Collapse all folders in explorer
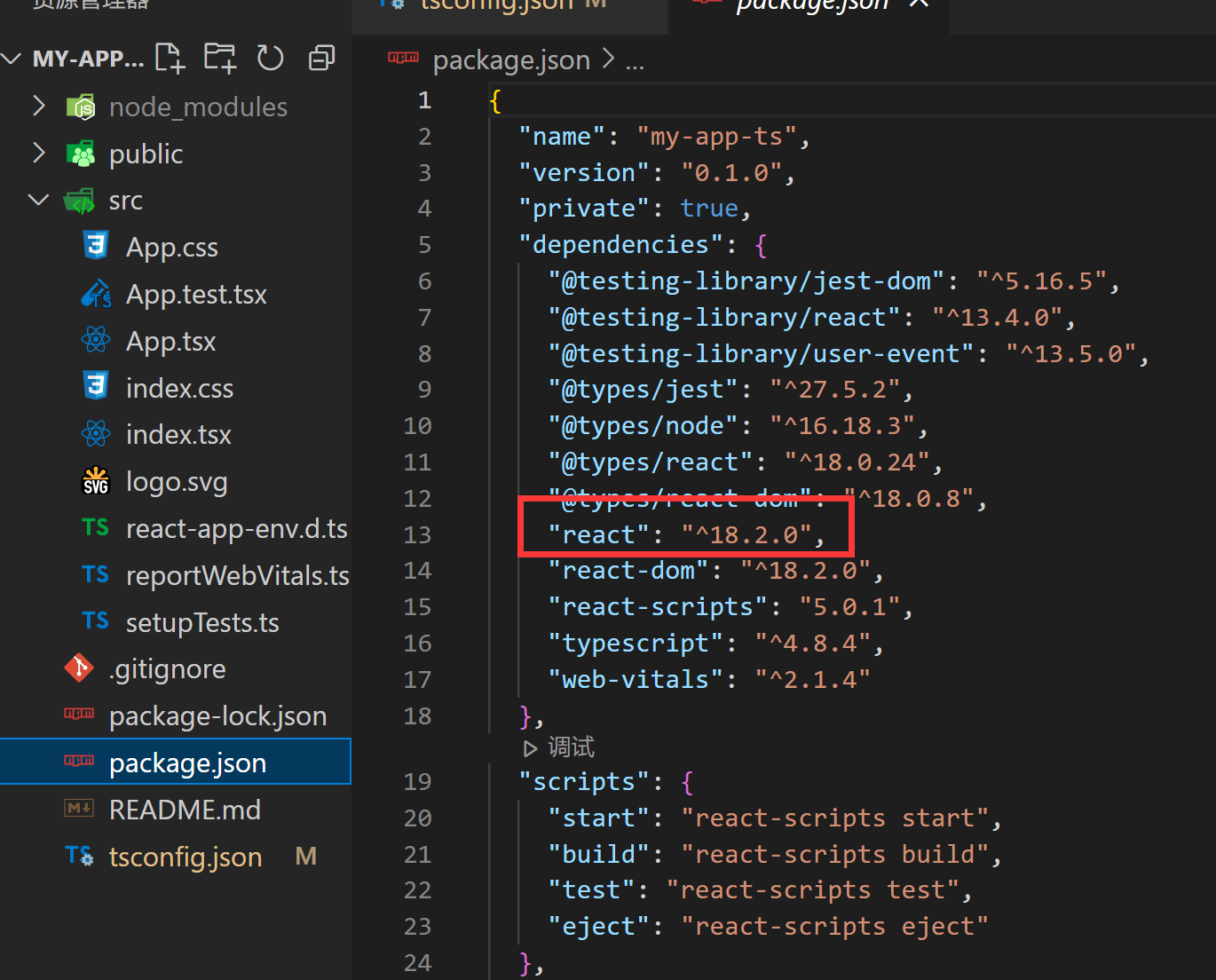 pyautogui.click(x=321, y=59)
